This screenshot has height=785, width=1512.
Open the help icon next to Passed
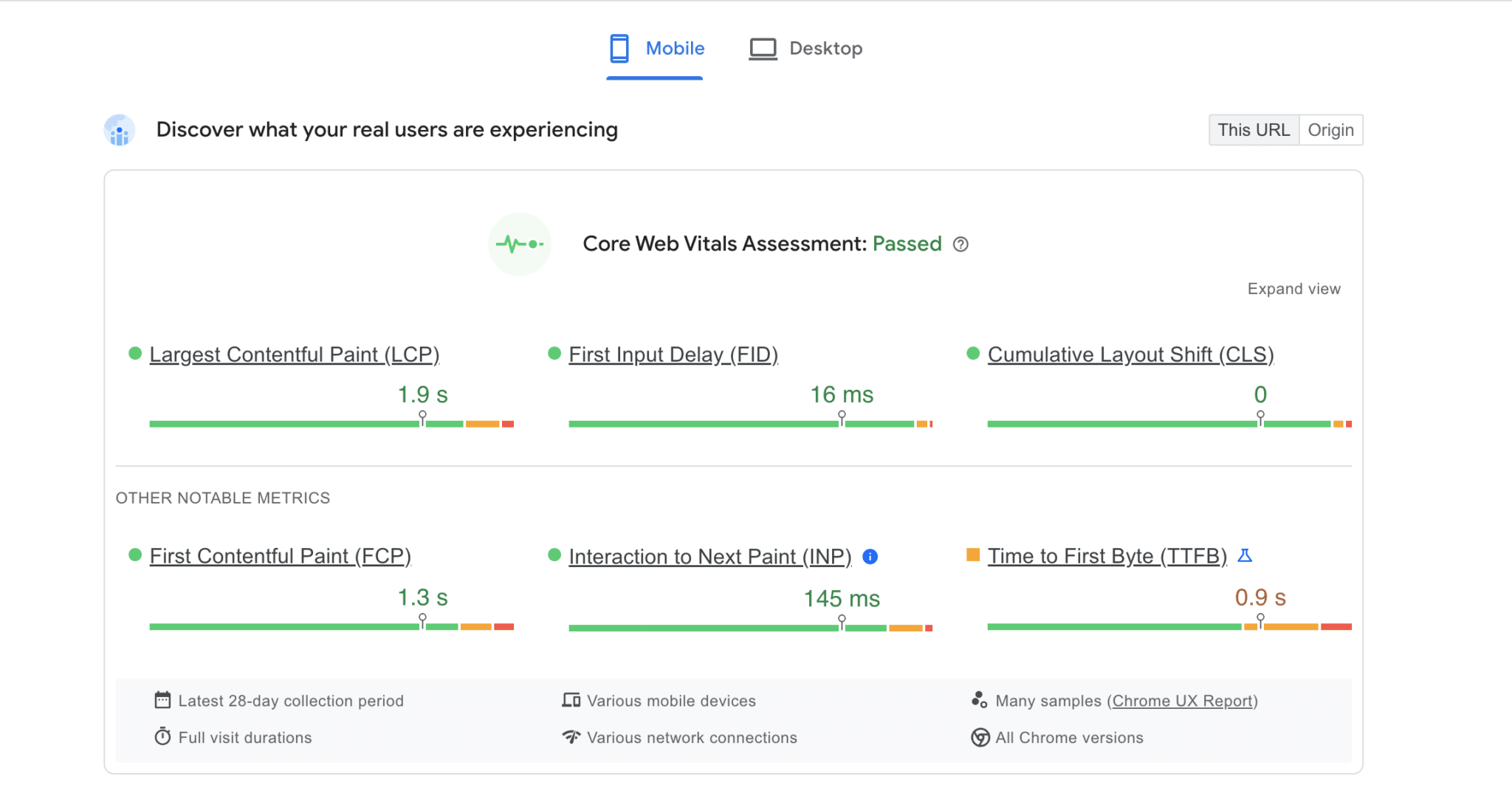pyautogui.click(x=962, y=244)
